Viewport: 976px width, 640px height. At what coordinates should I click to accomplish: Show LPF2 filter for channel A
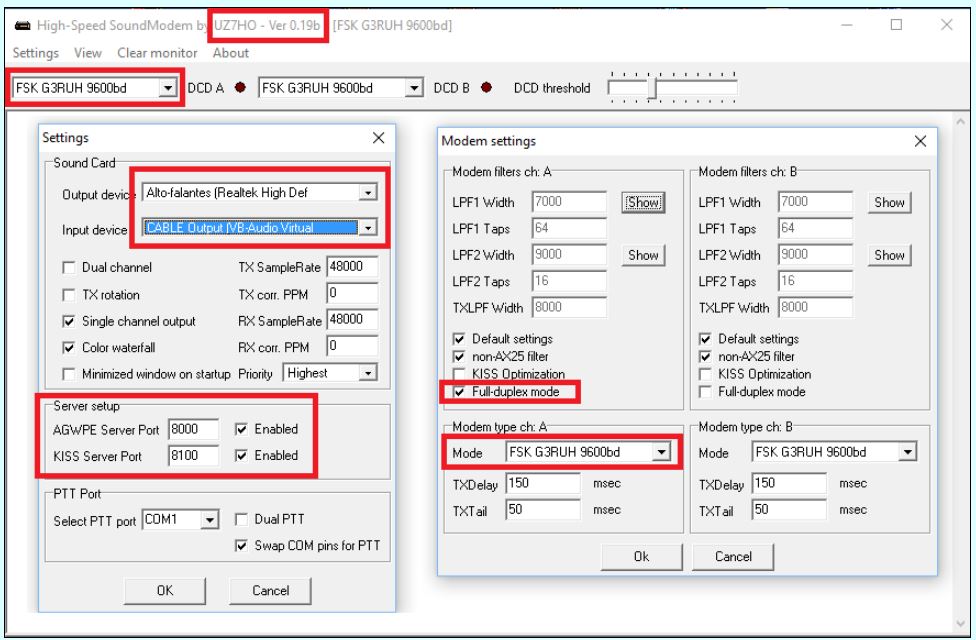click(643, 255)
